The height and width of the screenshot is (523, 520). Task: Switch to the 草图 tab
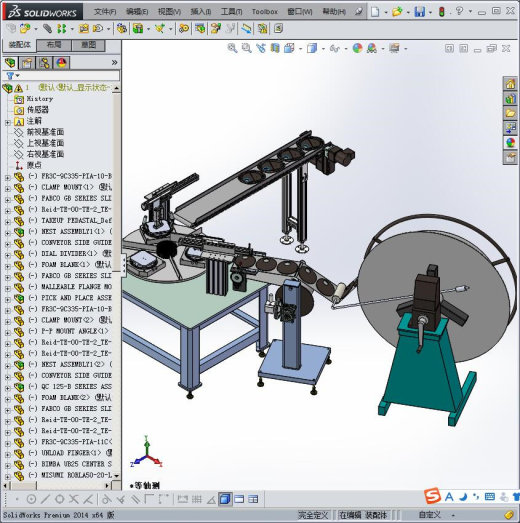click(x=88, y=45)
